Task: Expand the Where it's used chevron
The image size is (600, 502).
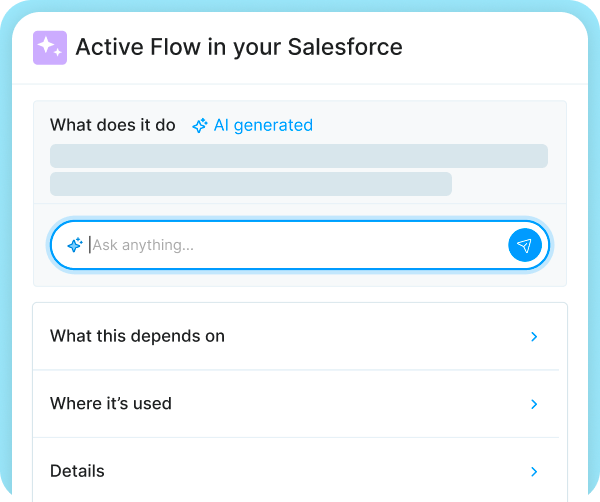Action: (534, 404)
